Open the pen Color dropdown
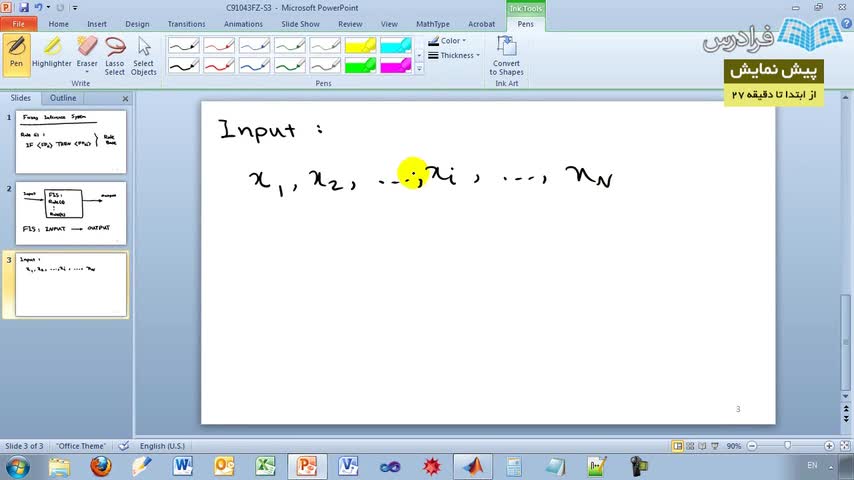 [447, 41]
